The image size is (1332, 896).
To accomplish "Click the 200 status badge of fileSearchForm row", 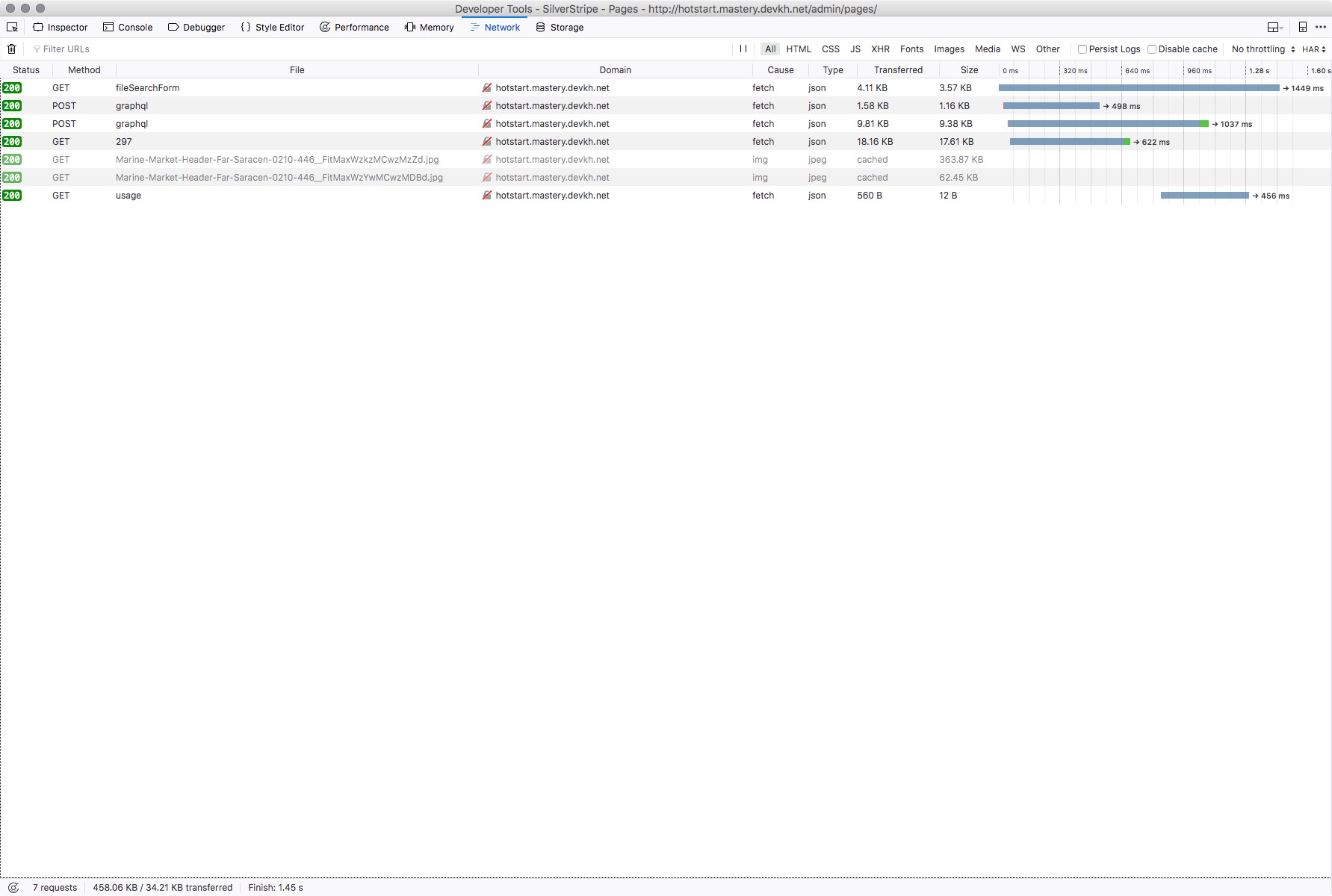I will [12, 87].
